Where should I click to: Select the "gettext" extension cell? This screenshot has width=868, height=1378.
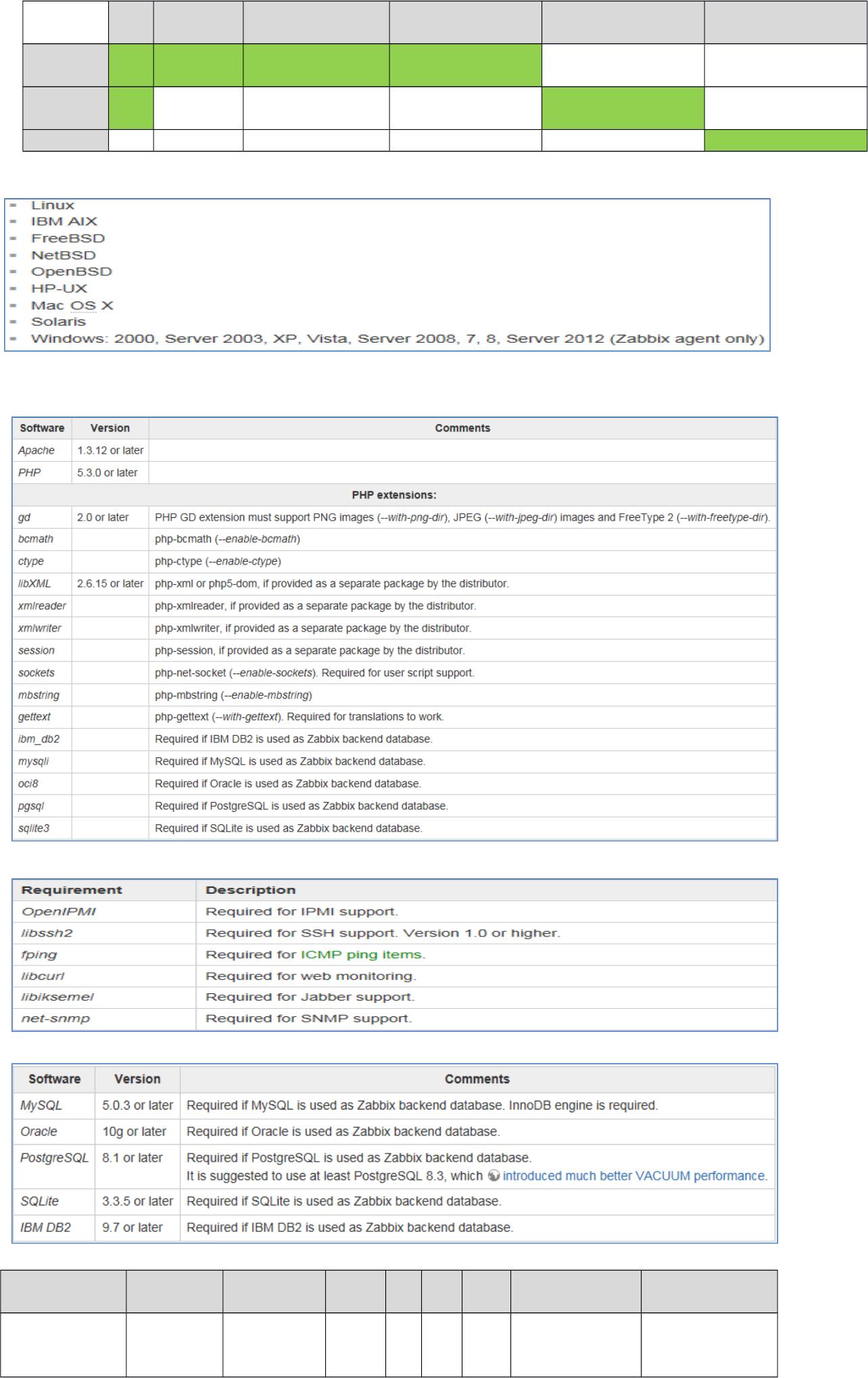coord(42,717)
